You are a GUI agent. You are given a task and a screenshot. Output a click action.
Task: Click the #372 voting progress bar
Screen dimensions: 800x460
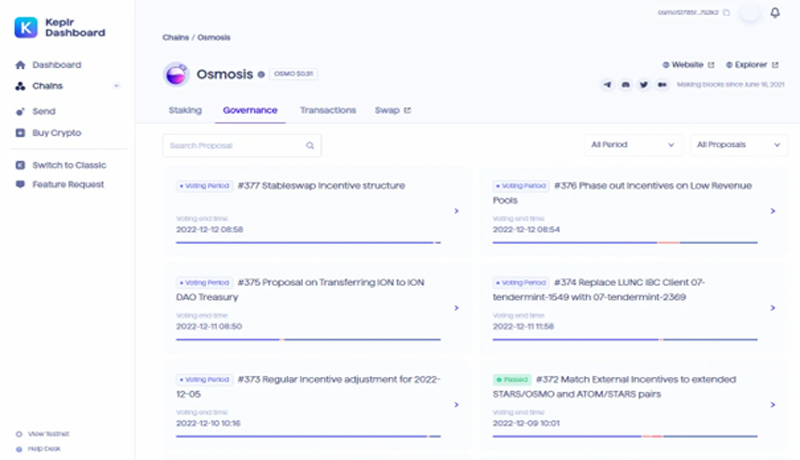pyautogui.click(x=625, y=437)
